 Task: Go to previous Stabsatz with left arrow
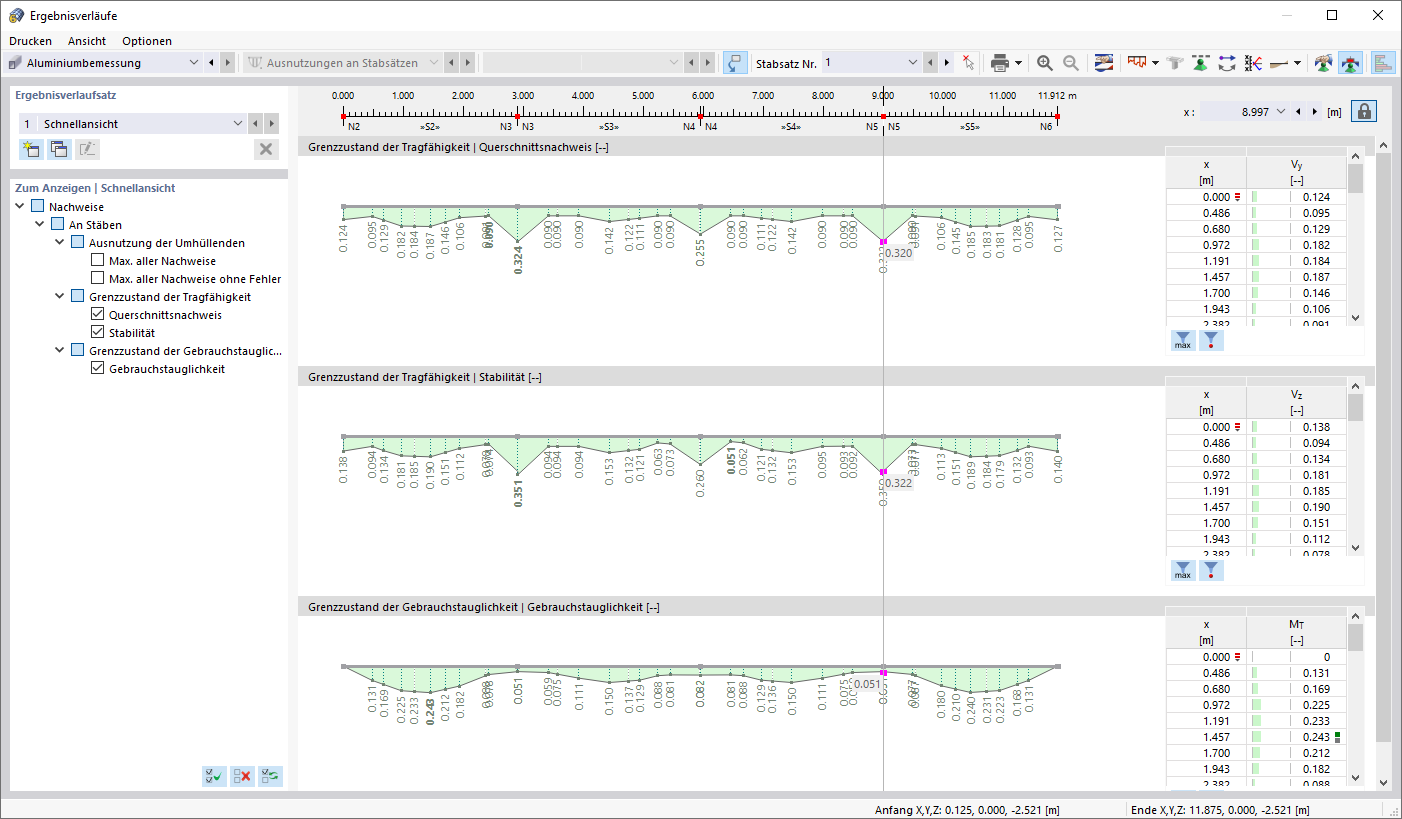[931, 63]
